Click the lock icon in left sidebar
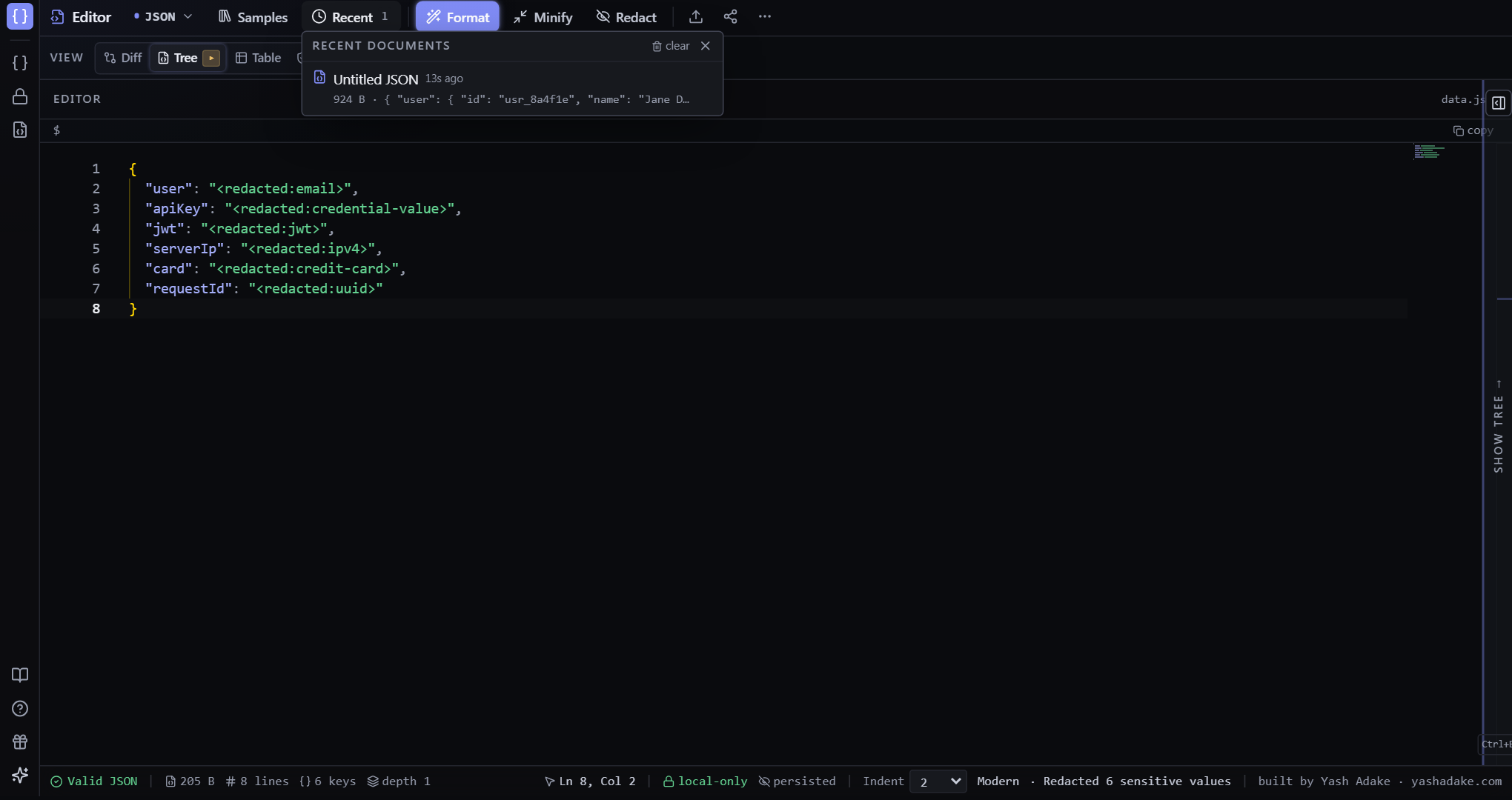 20,96
